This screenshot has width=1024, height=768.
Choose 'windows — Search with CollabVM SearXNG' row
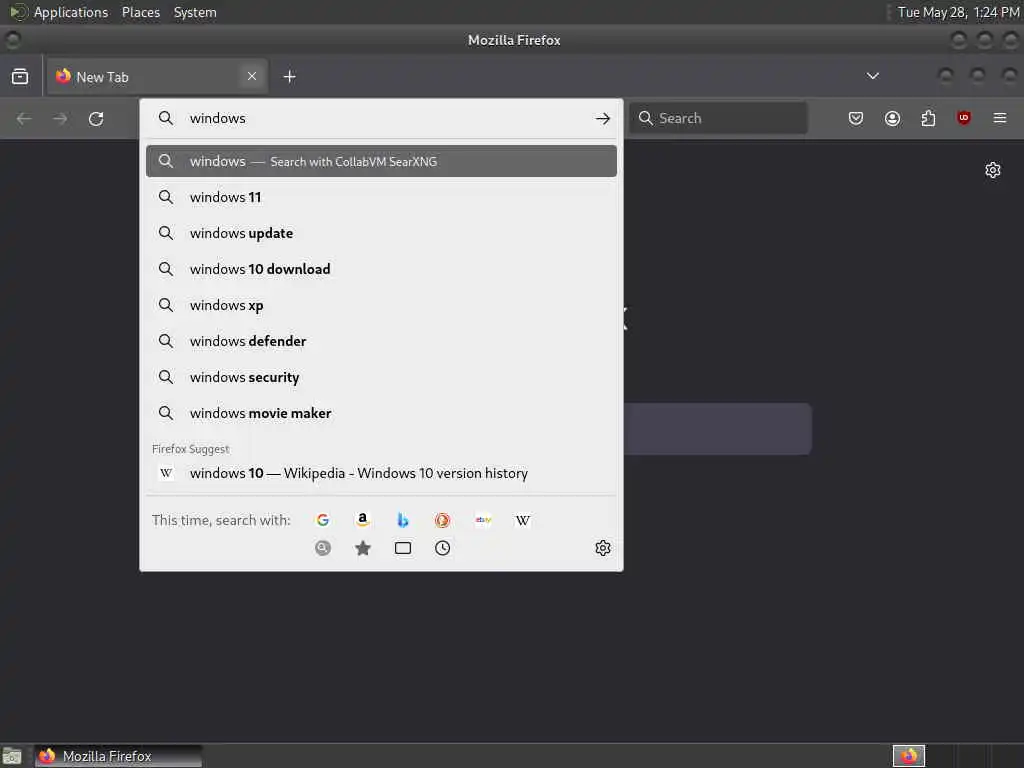[381, 161]
